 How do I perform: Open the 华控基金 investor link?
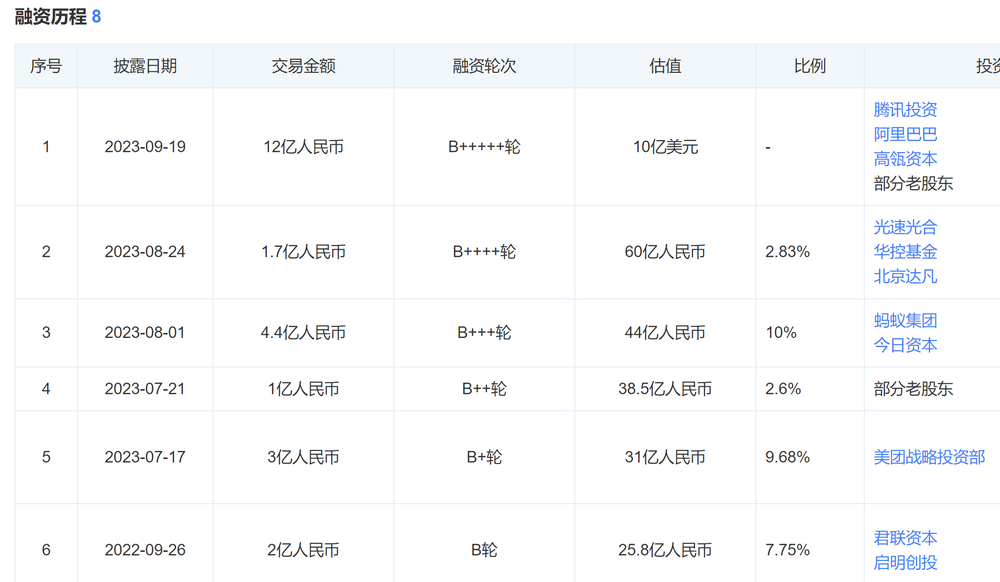point(905,252)
